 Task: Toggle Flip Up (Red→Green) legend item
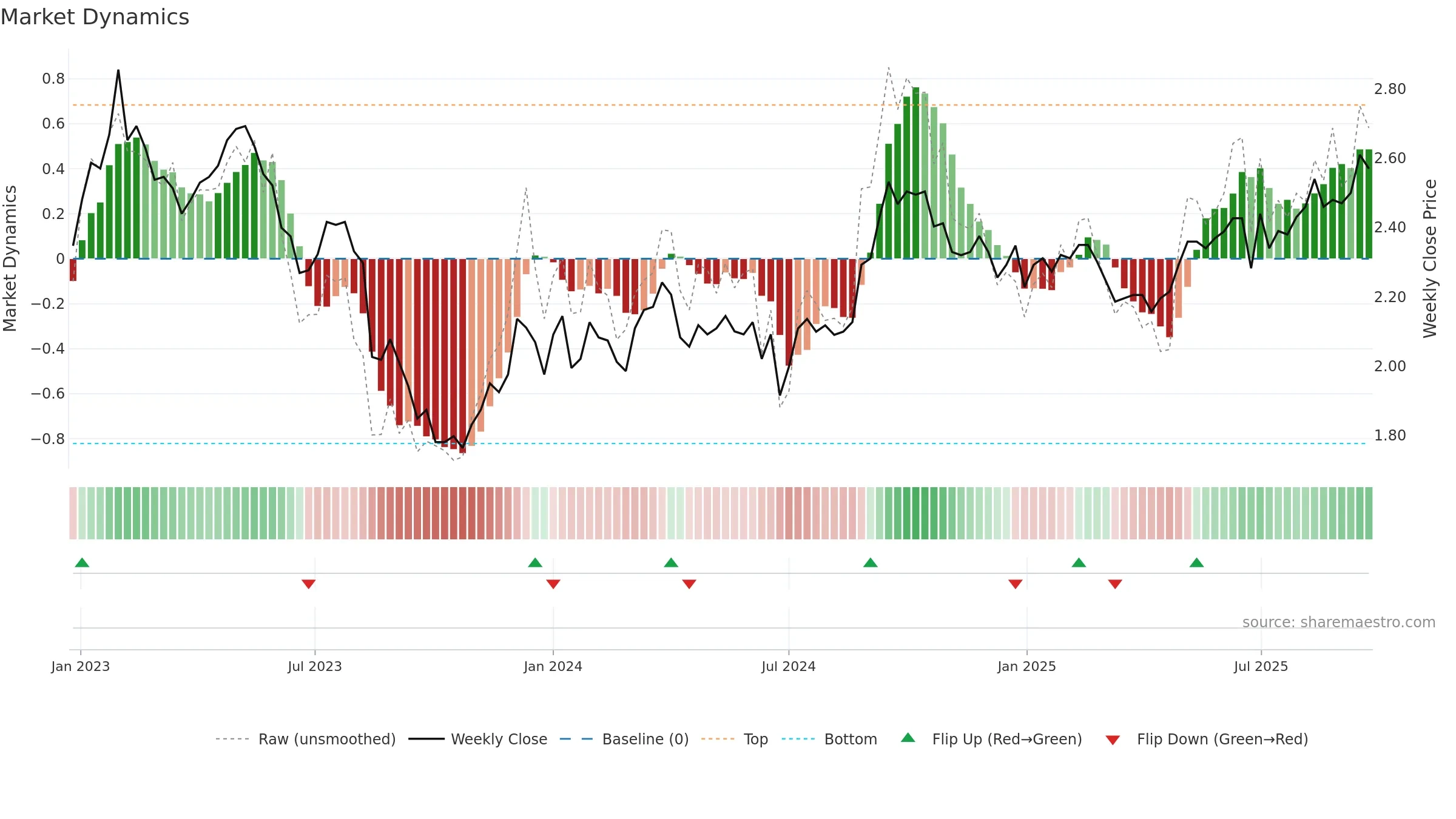pyautogui.click(x=991, y=739)
